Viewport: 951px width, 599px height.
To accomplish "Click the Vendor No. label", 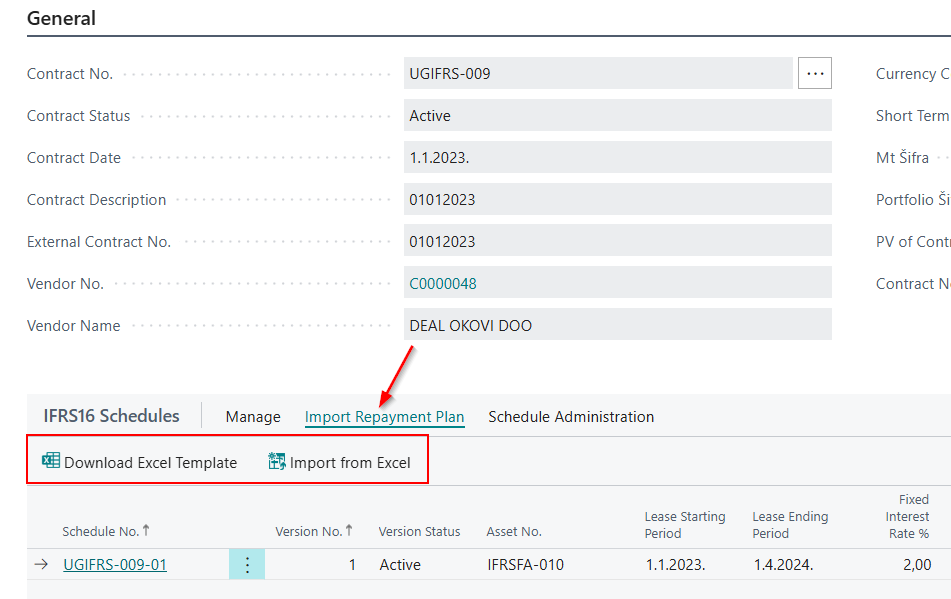I will point(65,284).
